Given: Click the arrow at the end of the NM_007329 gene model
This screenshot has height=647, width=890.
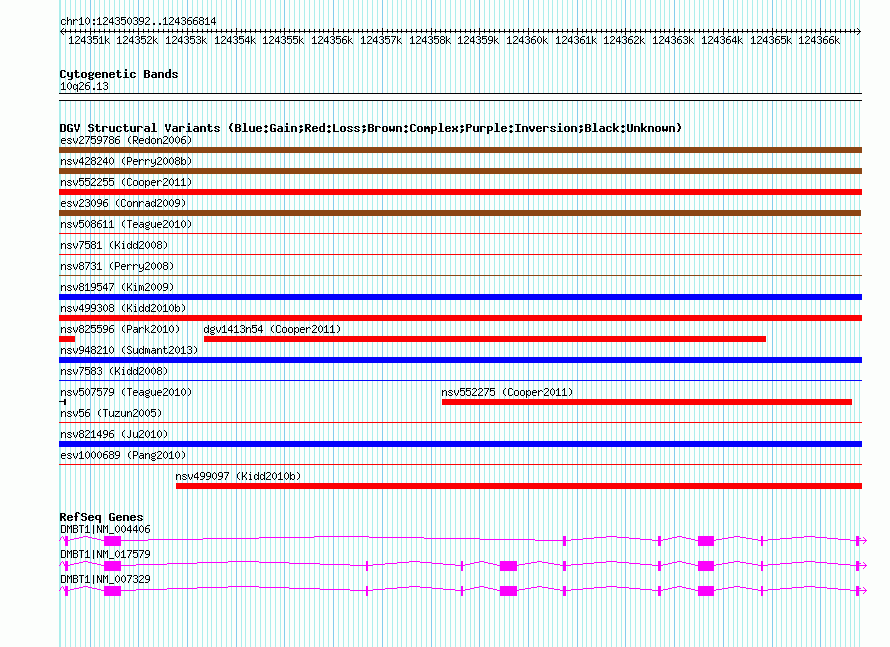Looking at the screenshot, I should coord(864,591).
